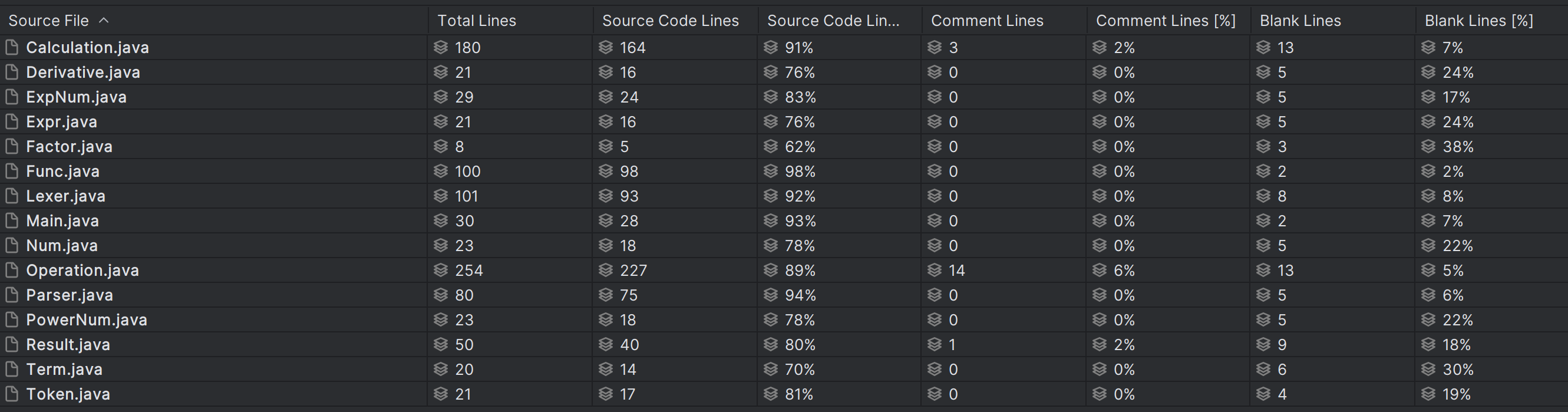
Task: Click the Comment Lines column header
Action: (x=988, y=21)
